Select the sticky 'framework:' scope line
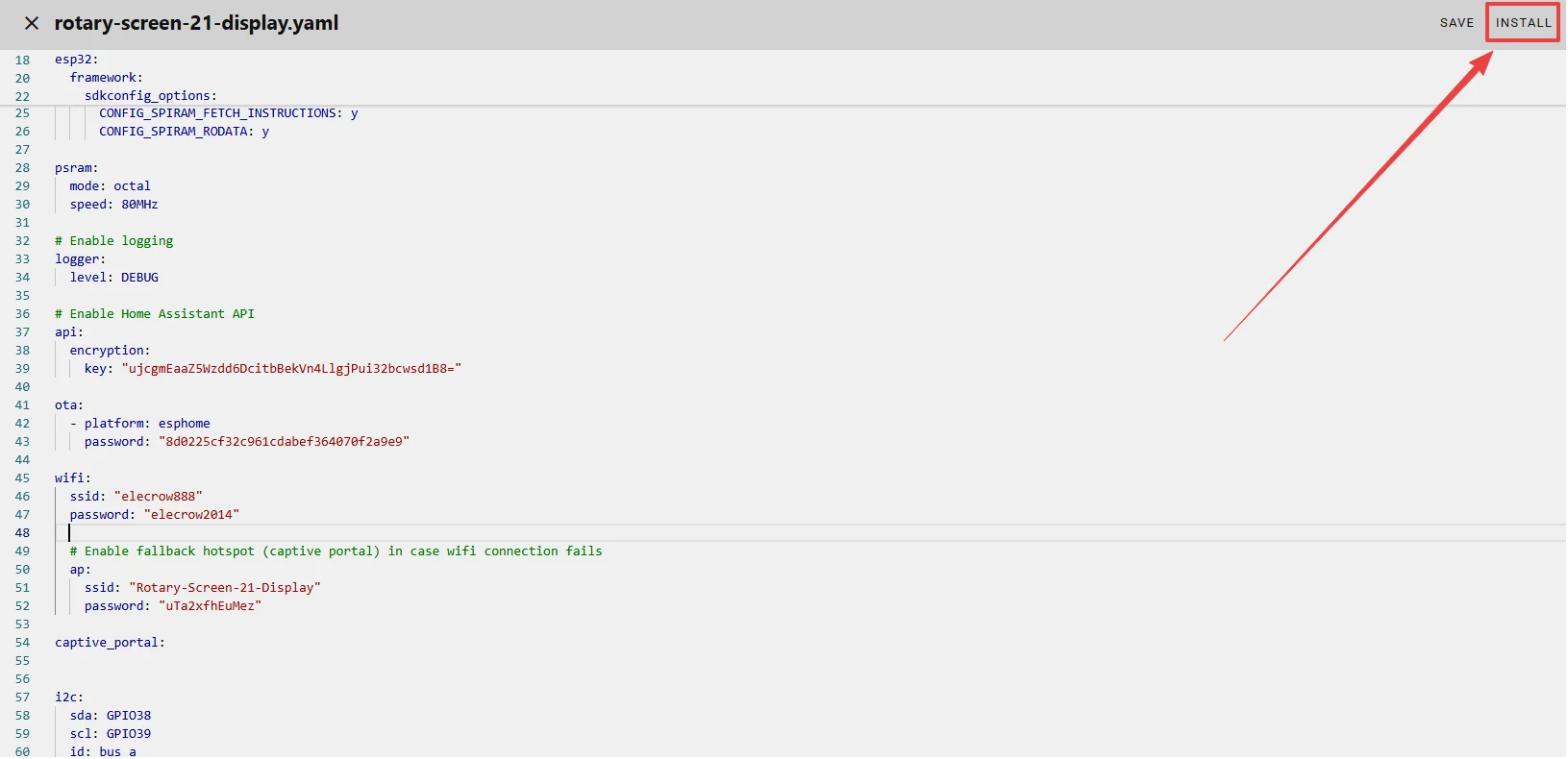Viewport: 1568px width, 759px height. (106, 78)
